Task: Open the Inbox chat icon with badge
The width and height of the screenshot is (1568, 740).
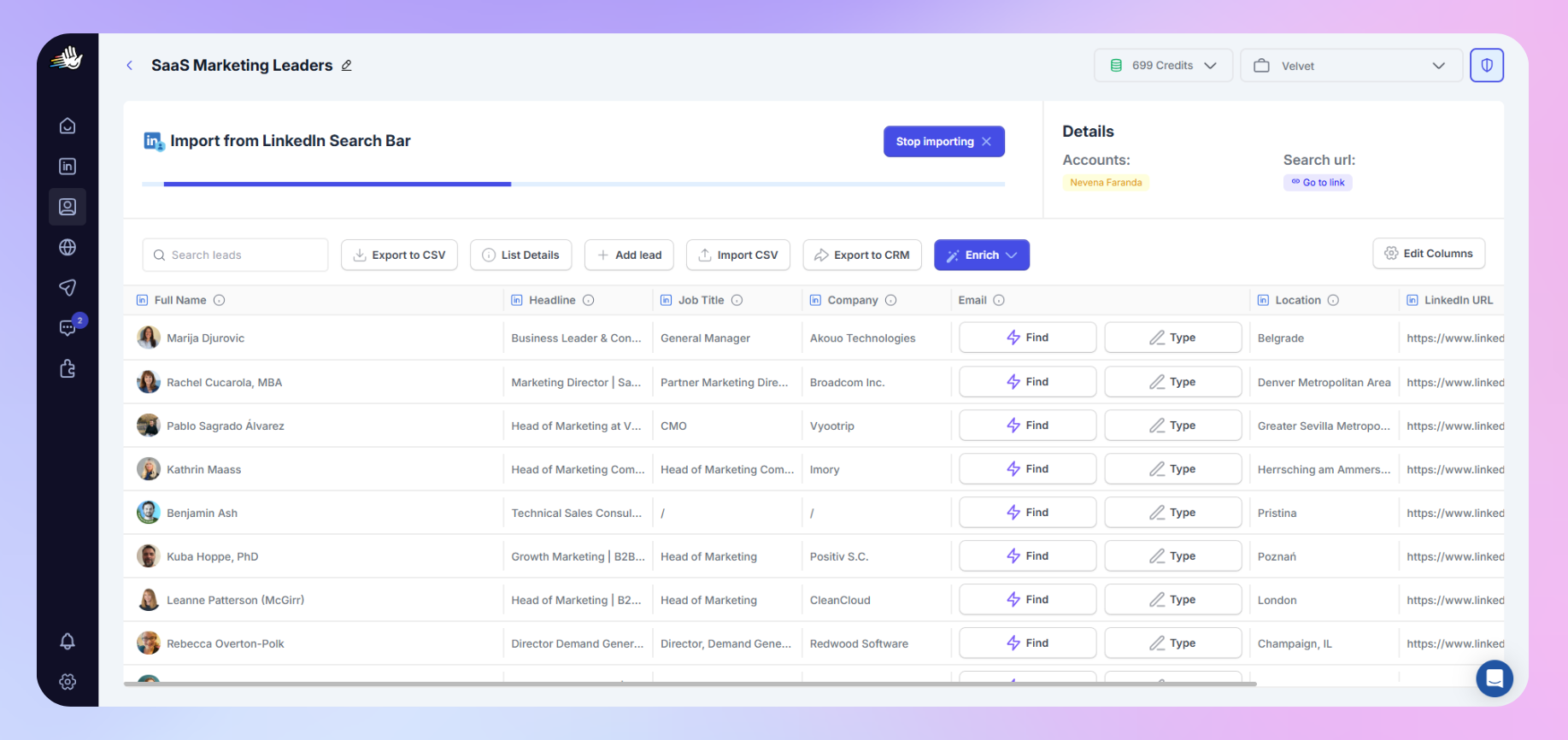Action: [68, 327]
